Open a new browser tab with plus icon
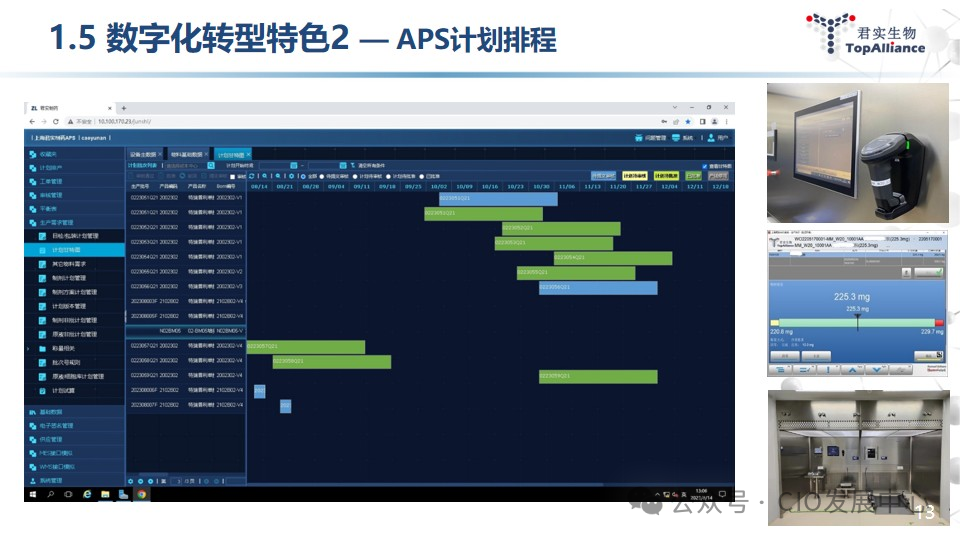Viewport: 960px width, 540px height. [x=124, y=108]
